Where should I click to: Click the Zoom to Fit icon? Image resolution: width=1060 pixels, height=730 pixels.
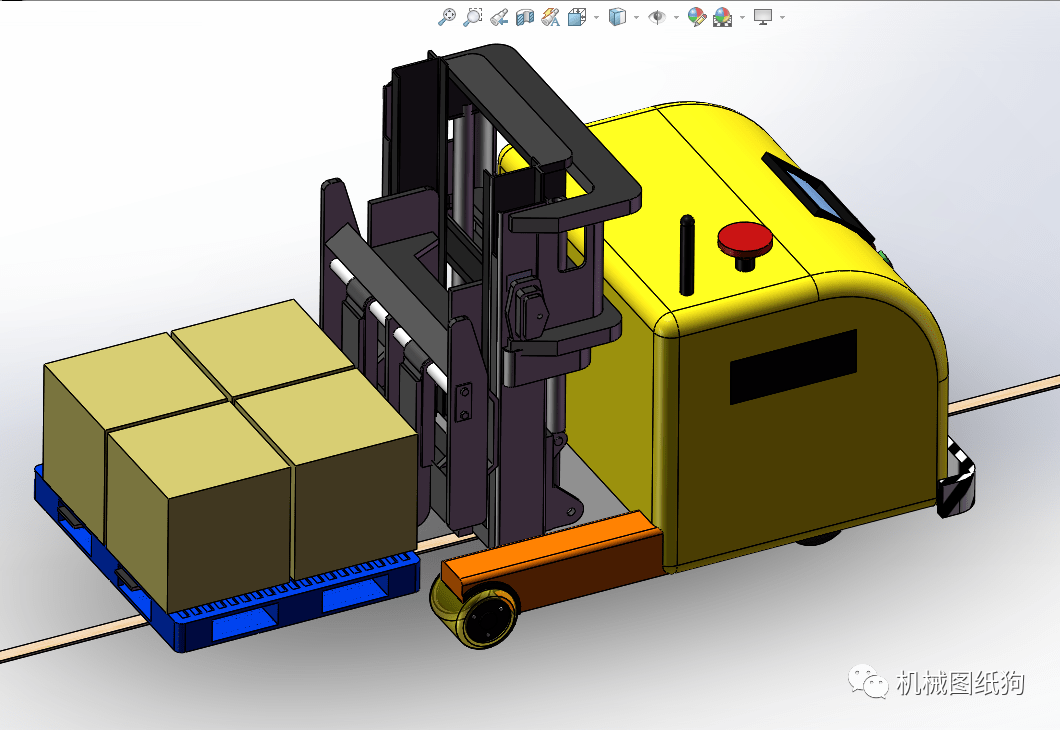tap(447, 17)
